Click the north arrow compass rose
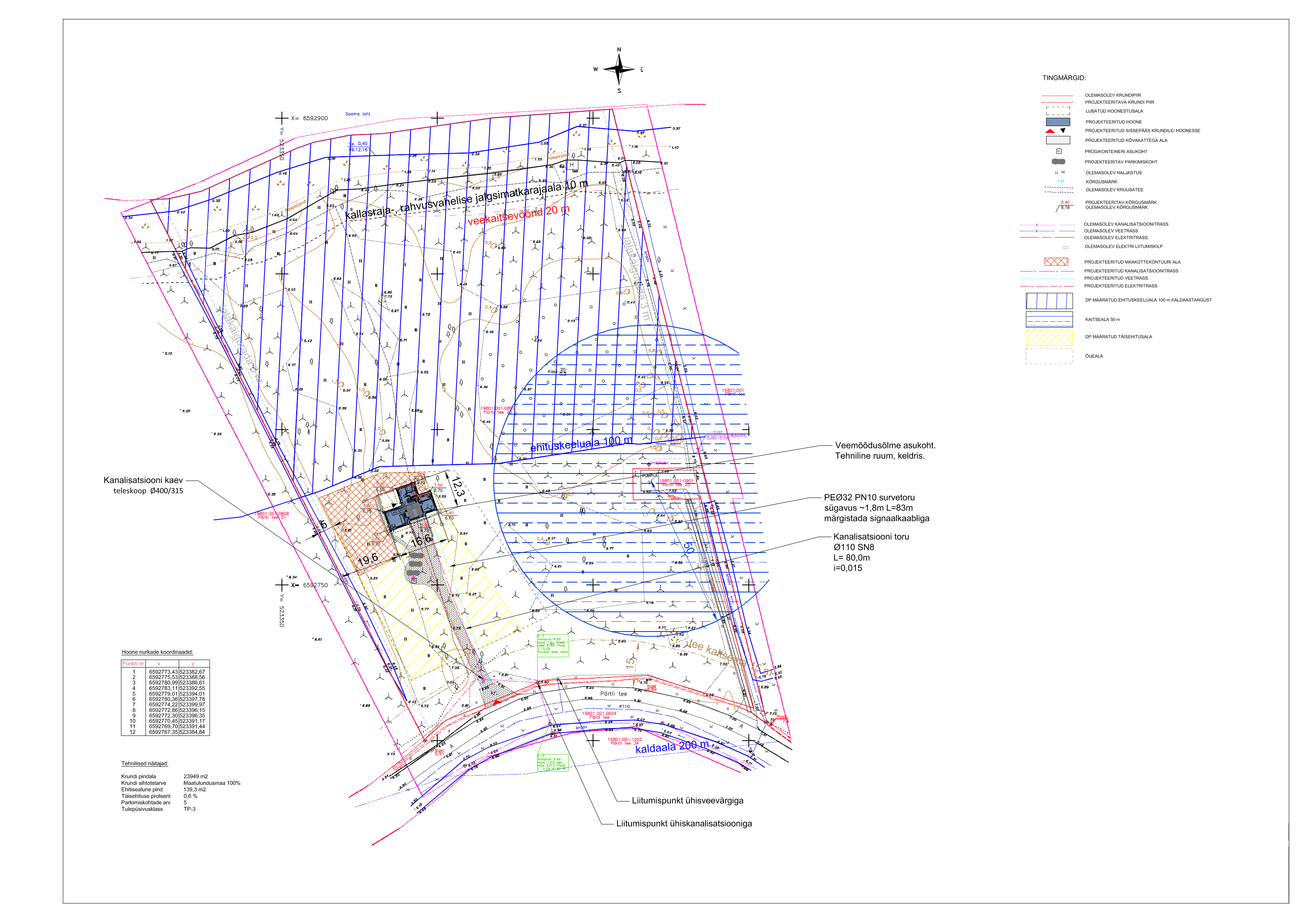 coord(619,70)
